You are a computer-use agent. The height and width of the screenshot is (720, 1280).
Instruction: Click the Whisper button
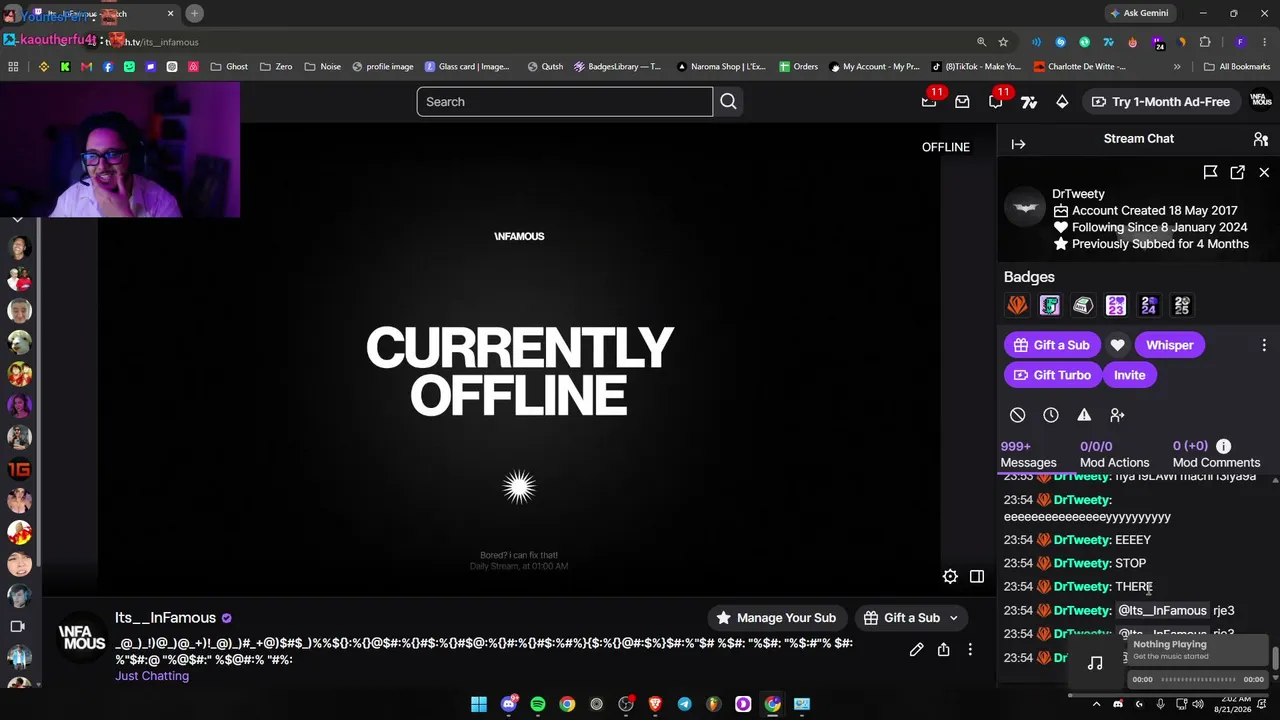click(1169, 345)
